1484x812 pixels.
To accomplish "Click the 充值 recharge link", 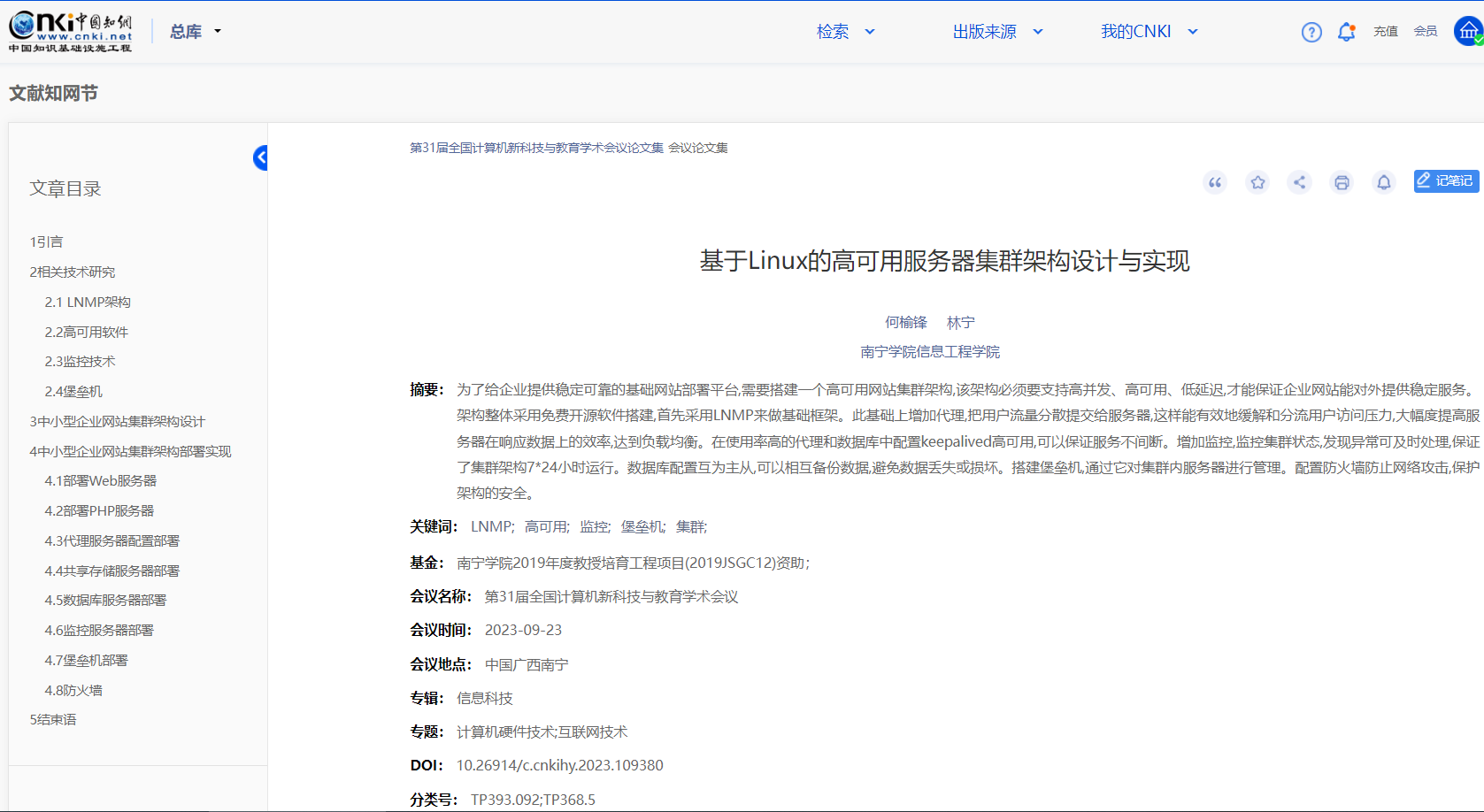I will tap(1385, 32).
